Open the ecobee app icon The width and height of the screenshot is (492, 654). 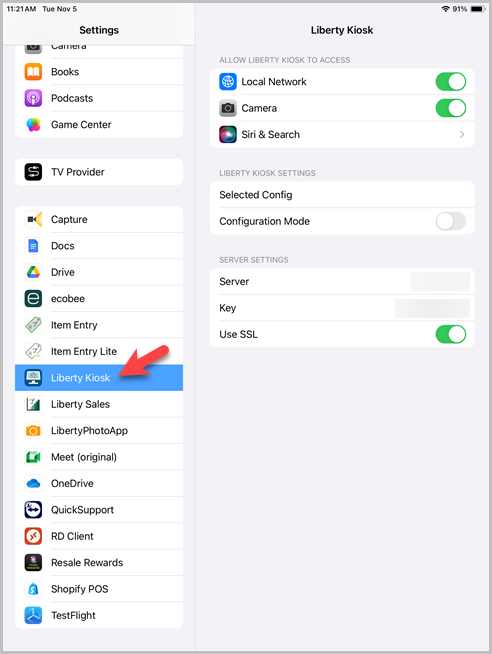click(33, 299)
